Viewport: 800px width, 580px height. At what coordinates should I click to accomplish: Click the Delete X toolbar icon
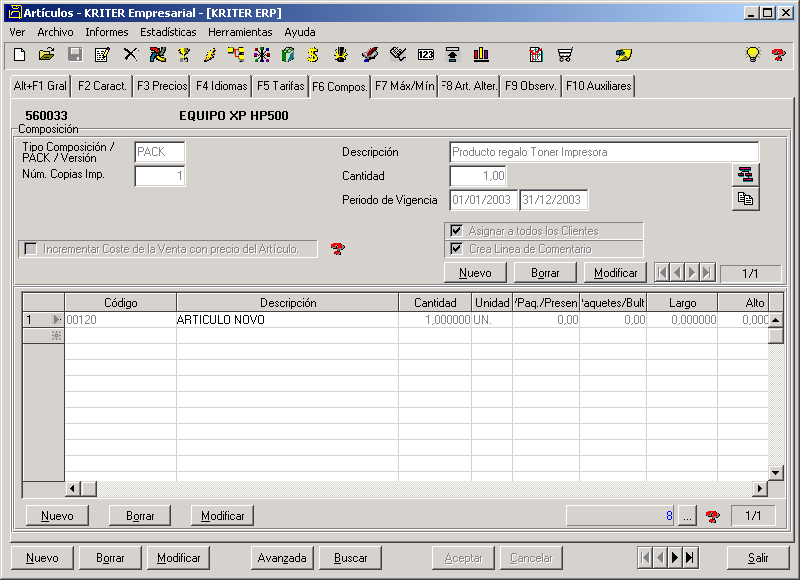(x=131, y=55)
